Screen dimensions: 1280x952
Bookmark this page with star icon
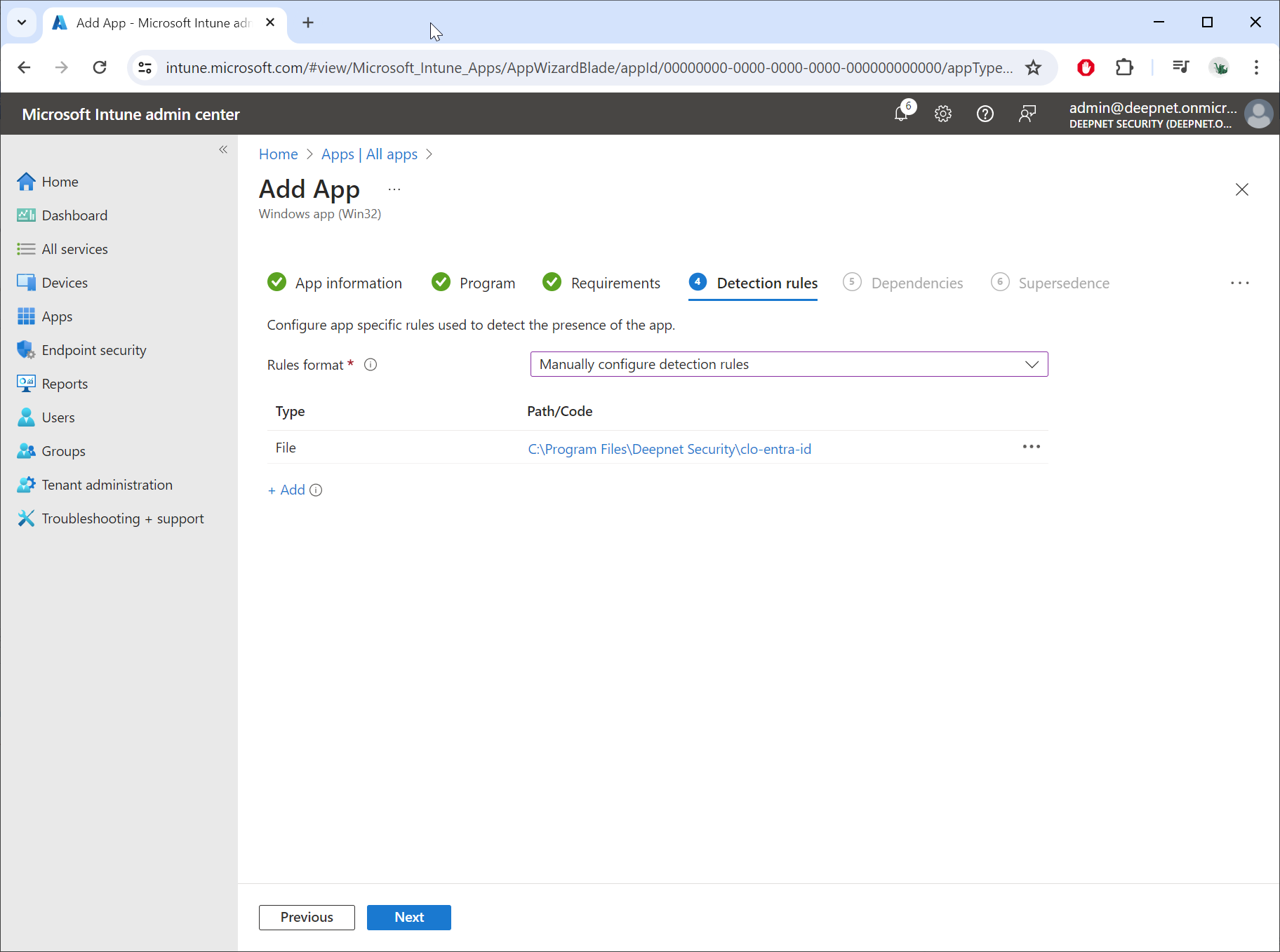[1033, 67]
